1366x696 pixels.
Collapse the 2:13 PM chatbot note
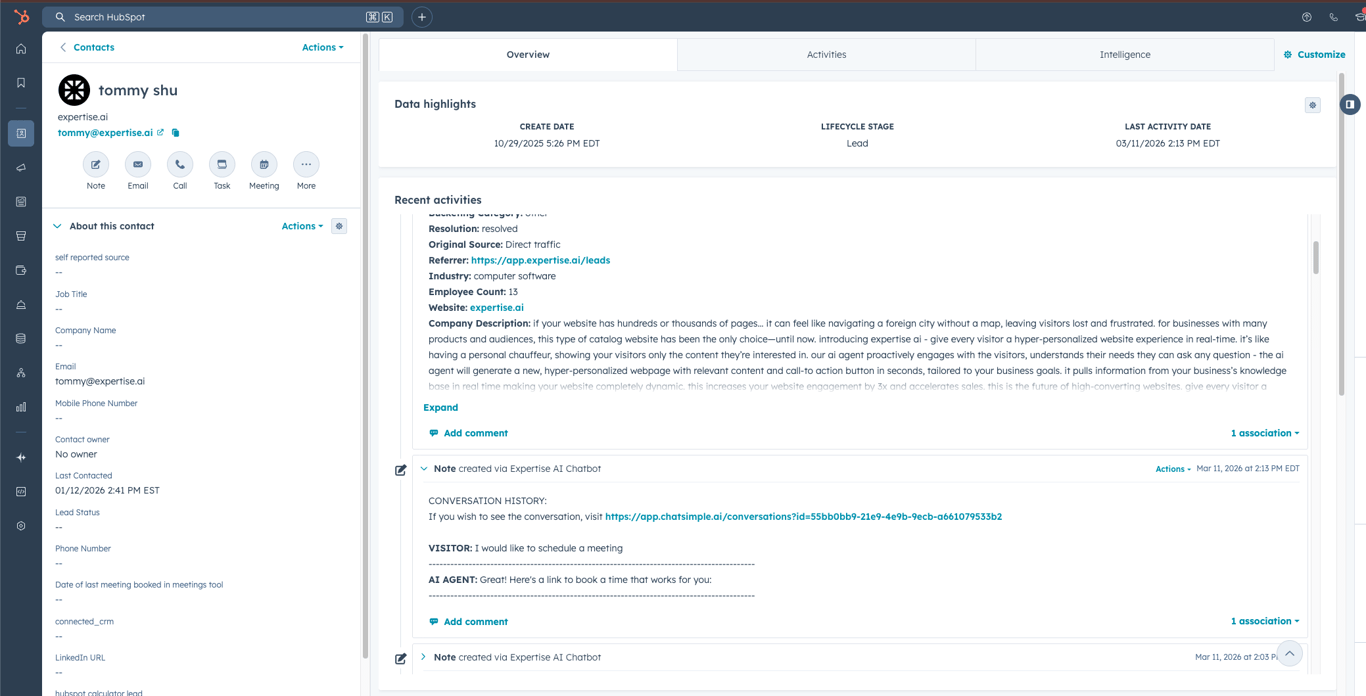coord(424,468)
